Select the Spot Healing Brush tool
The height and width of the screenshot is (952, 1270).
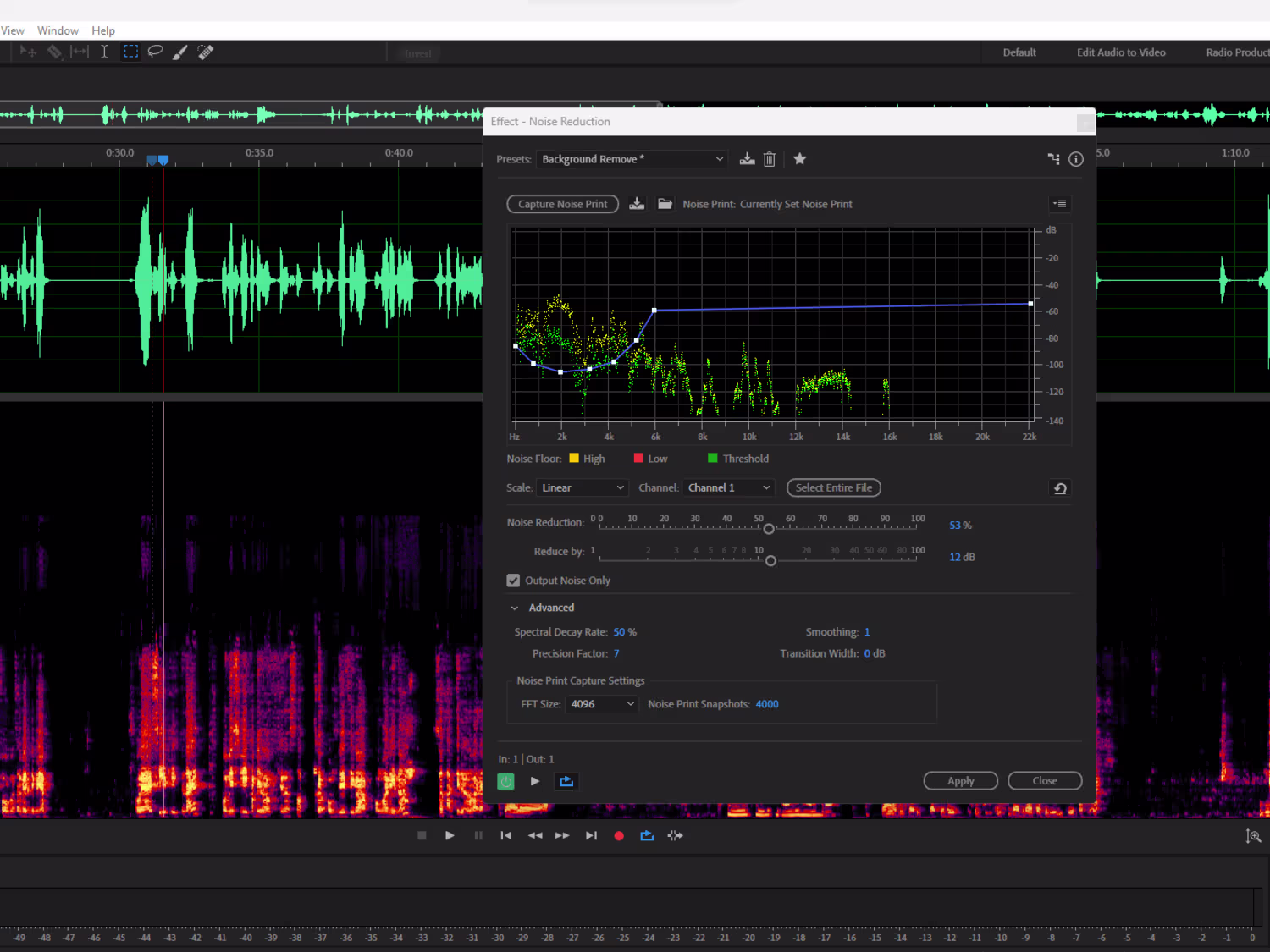click(206, 52)
